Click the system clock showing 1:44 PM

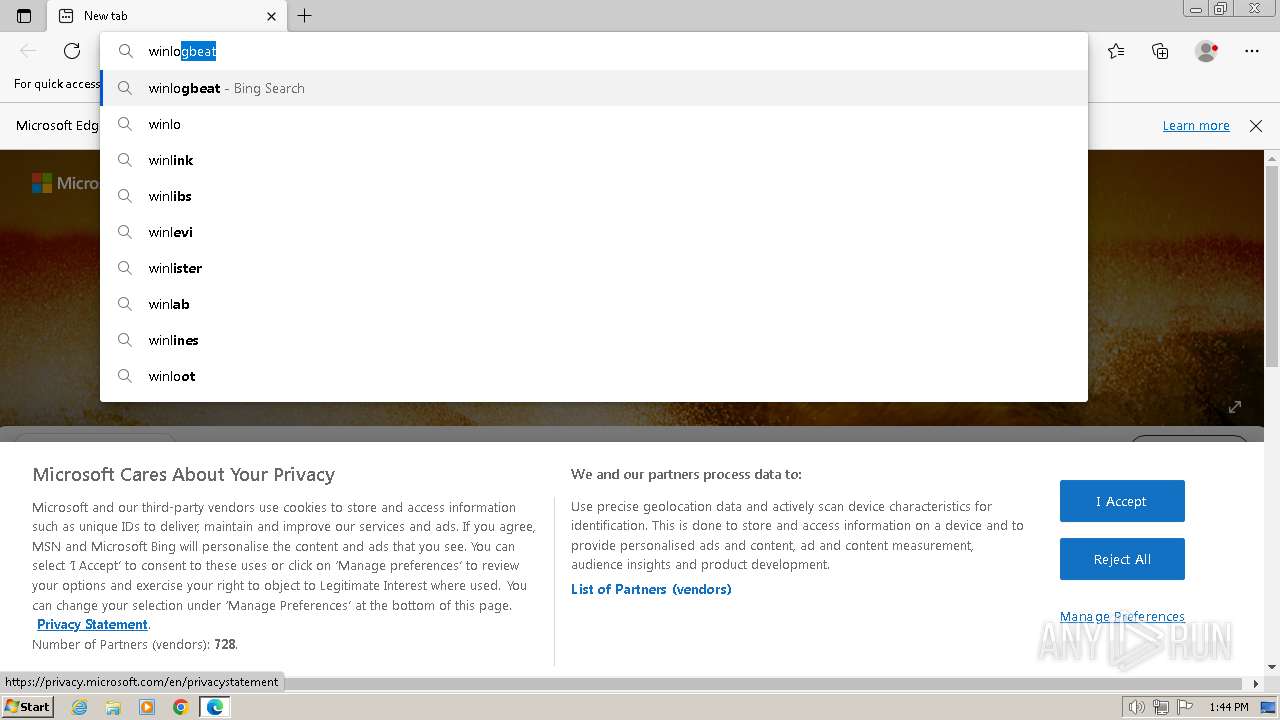click(1228, 707)
